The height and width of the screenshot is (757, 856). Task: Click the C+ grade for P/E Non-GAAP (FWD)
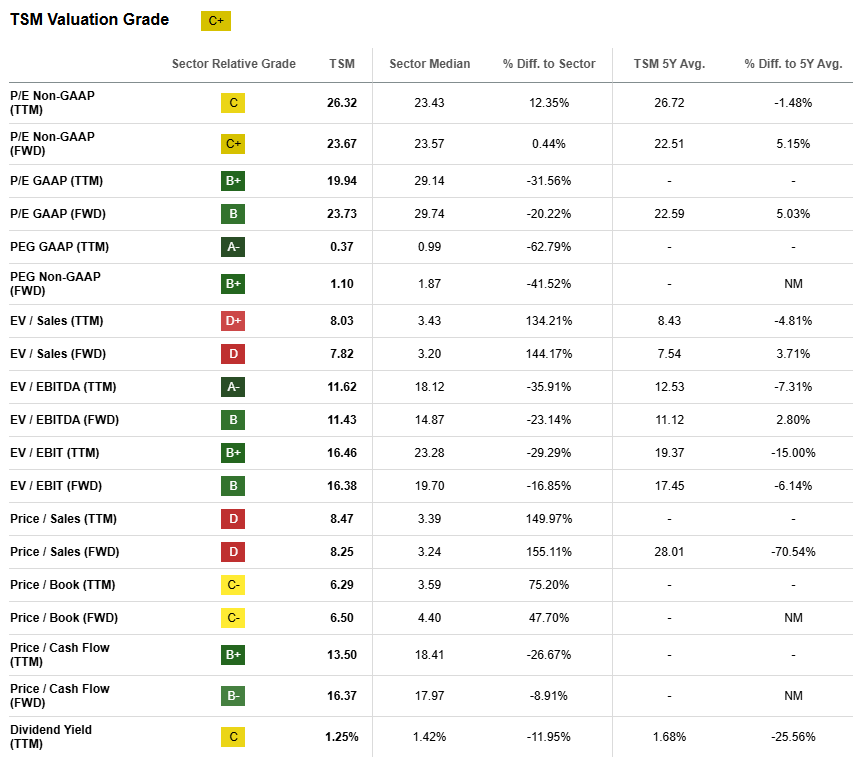pyautogui.click(x=232, y=143)
